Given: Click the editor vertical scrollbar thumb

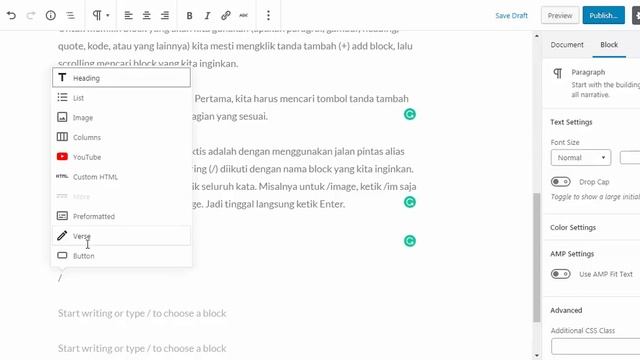Looking at the screenshot, I should pyautogui.click(x=537, y=258).
